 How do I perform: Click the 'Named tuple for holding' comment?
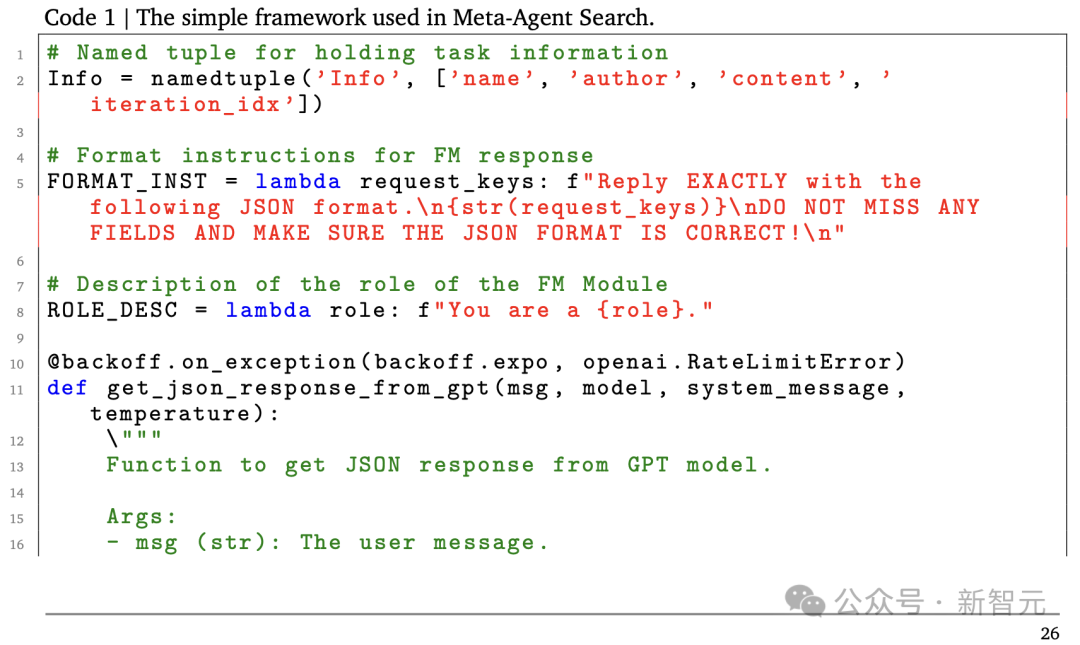tap(246, 53)
